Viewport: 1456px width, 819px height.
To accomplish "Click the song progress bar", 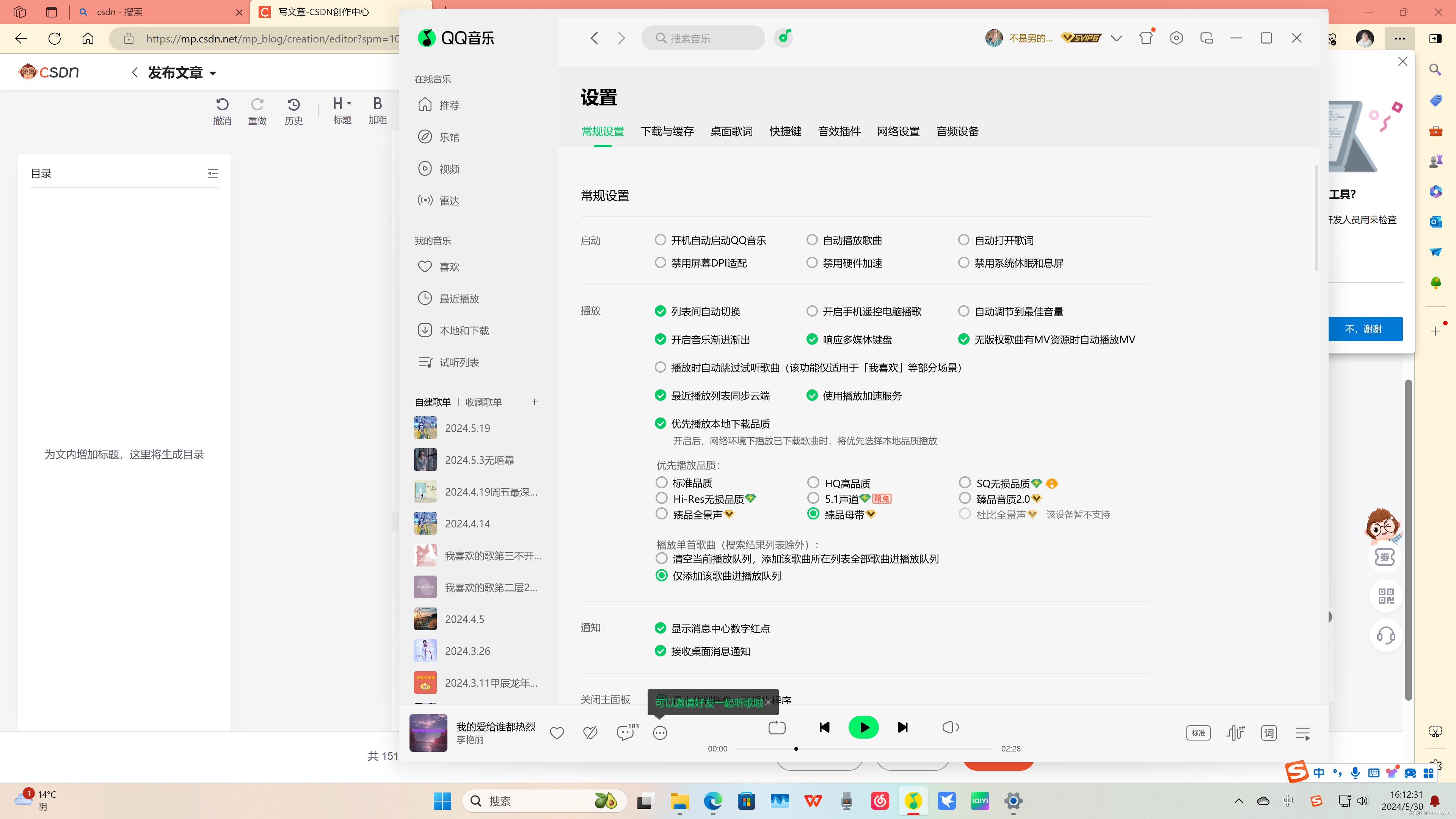I will click(x=863, y=749).
